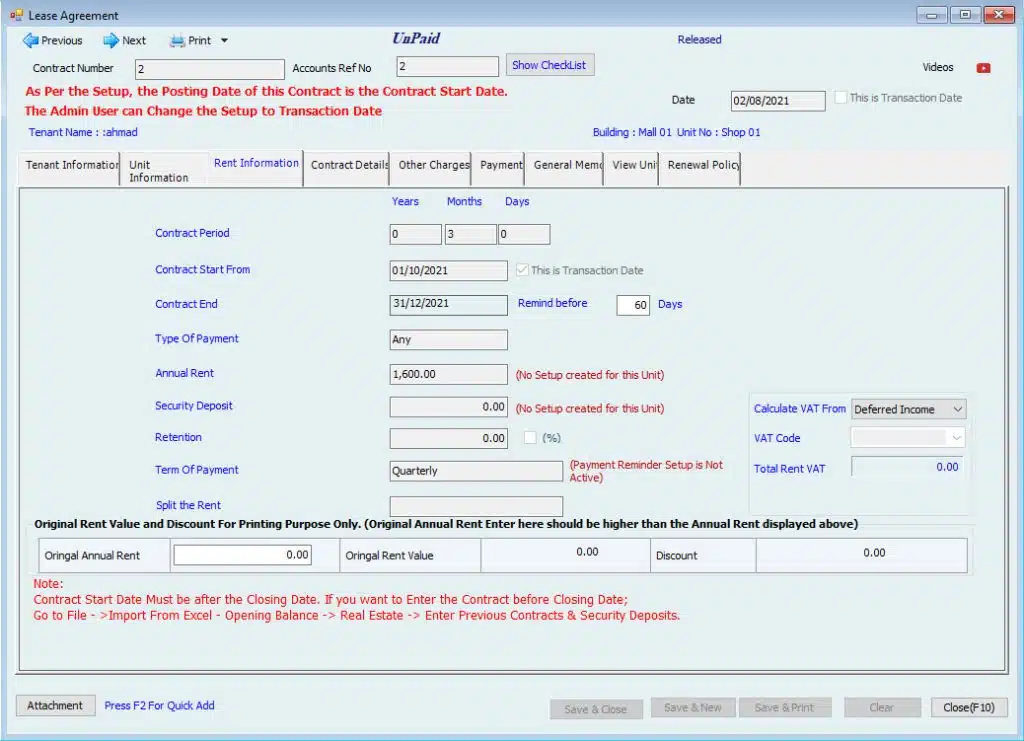Click Oringal Annual Rent input field

[x=242, y=555]
